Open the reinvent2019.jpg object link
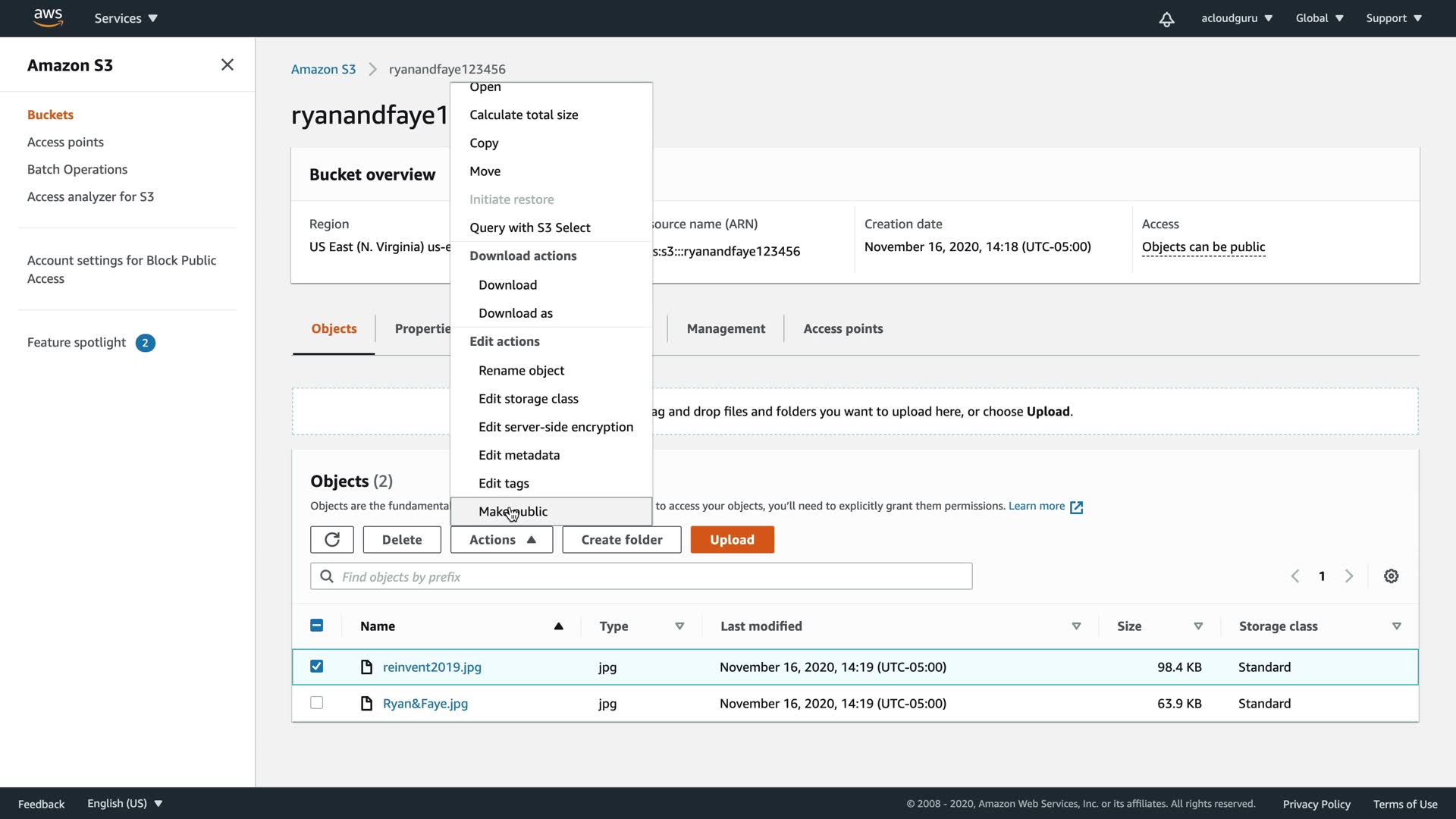1456x819 pixels. [431, 667]
